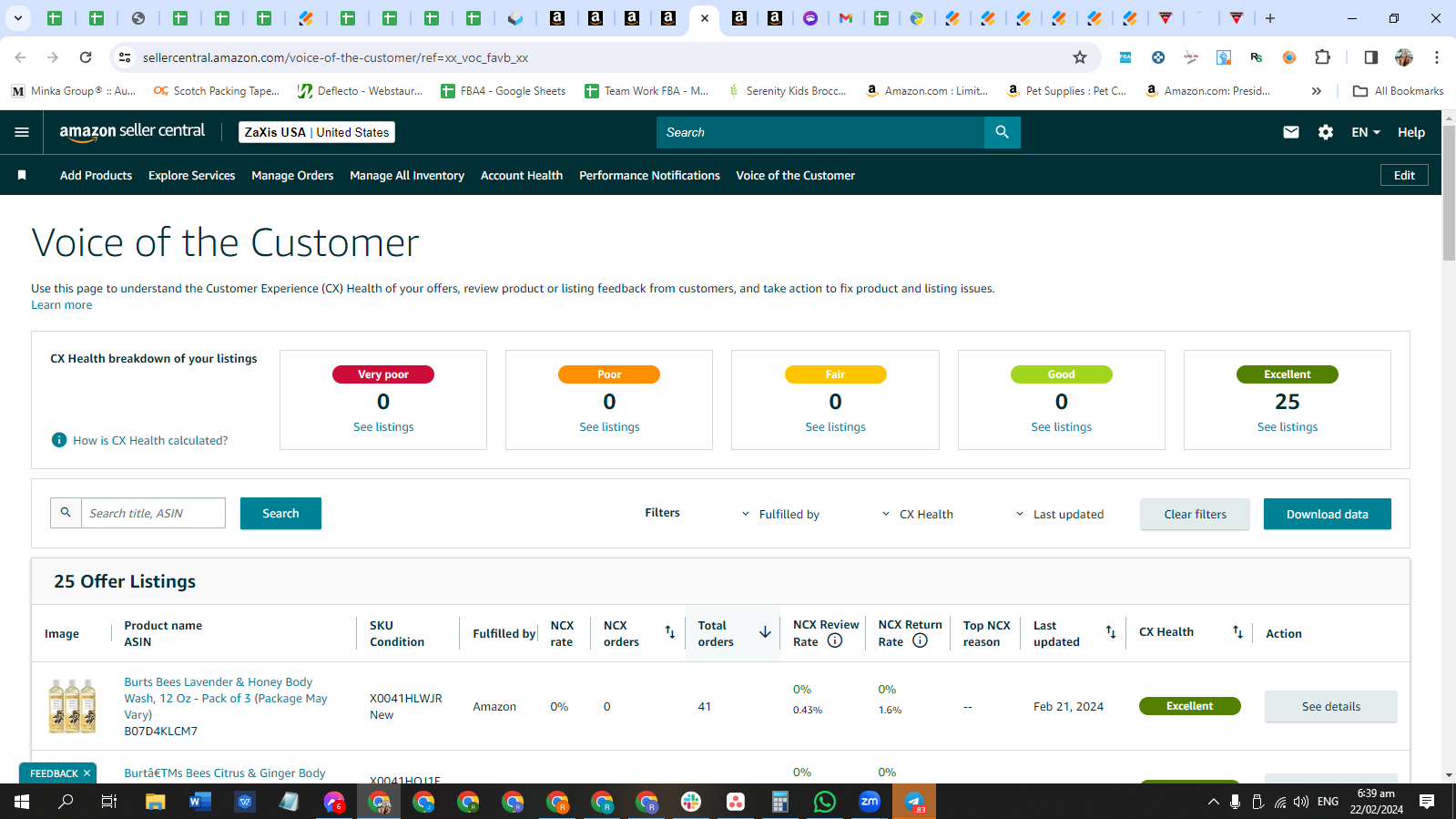Close the FEEDBACK tab with its X
1456x819 pixels.
click(87, 773)
